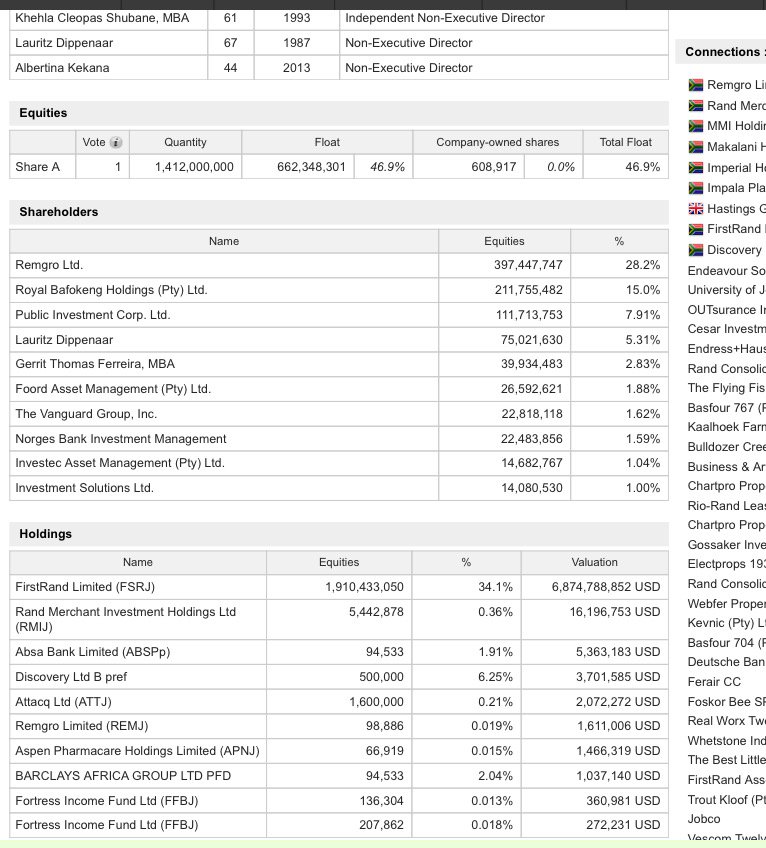Open FirstRand Limited (FSRJ) holding
The width and height of the screenshot is (766, 848).
click(x=85, y=587)
